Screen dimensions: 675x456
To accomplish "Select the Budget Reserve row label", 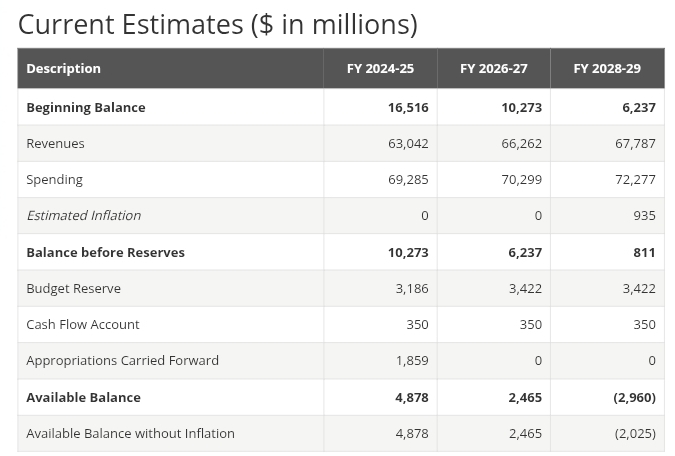I will 73,289.
